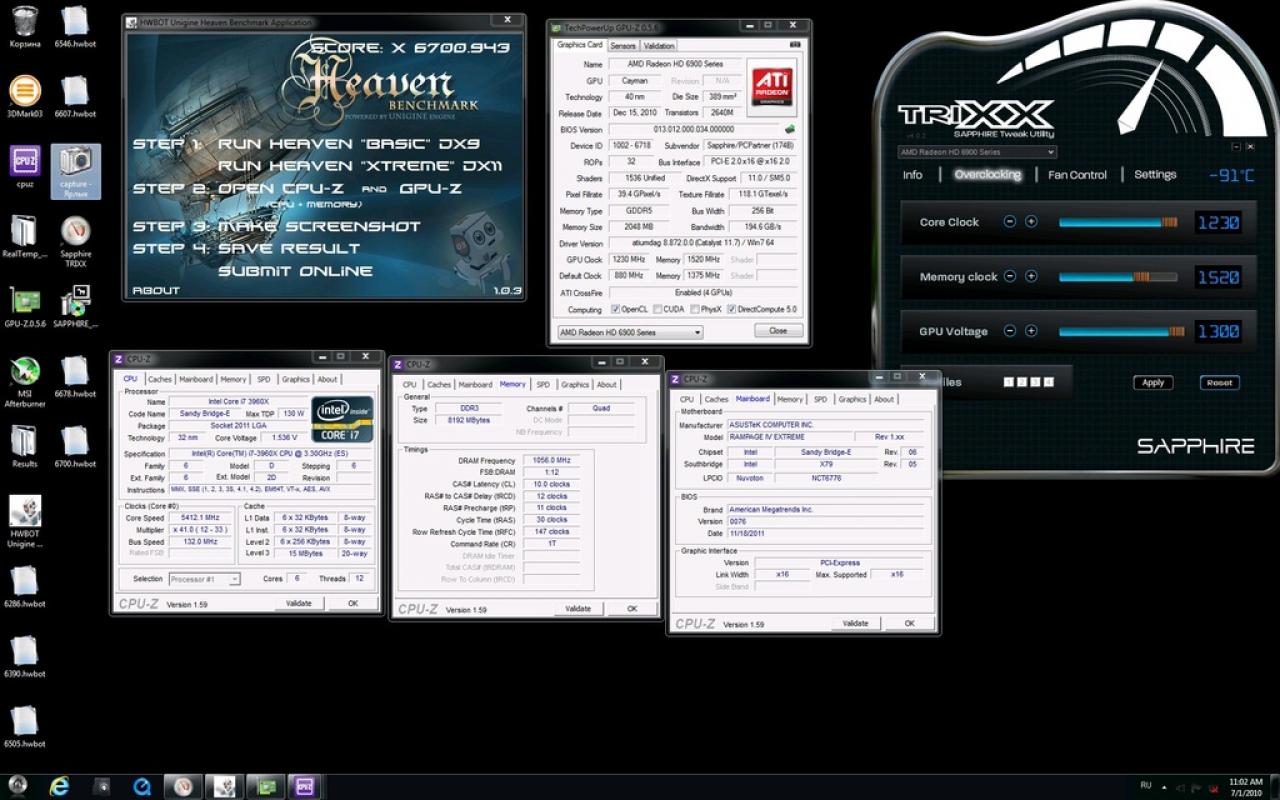Click Reset button in TRIXX

coord(1219,382)
